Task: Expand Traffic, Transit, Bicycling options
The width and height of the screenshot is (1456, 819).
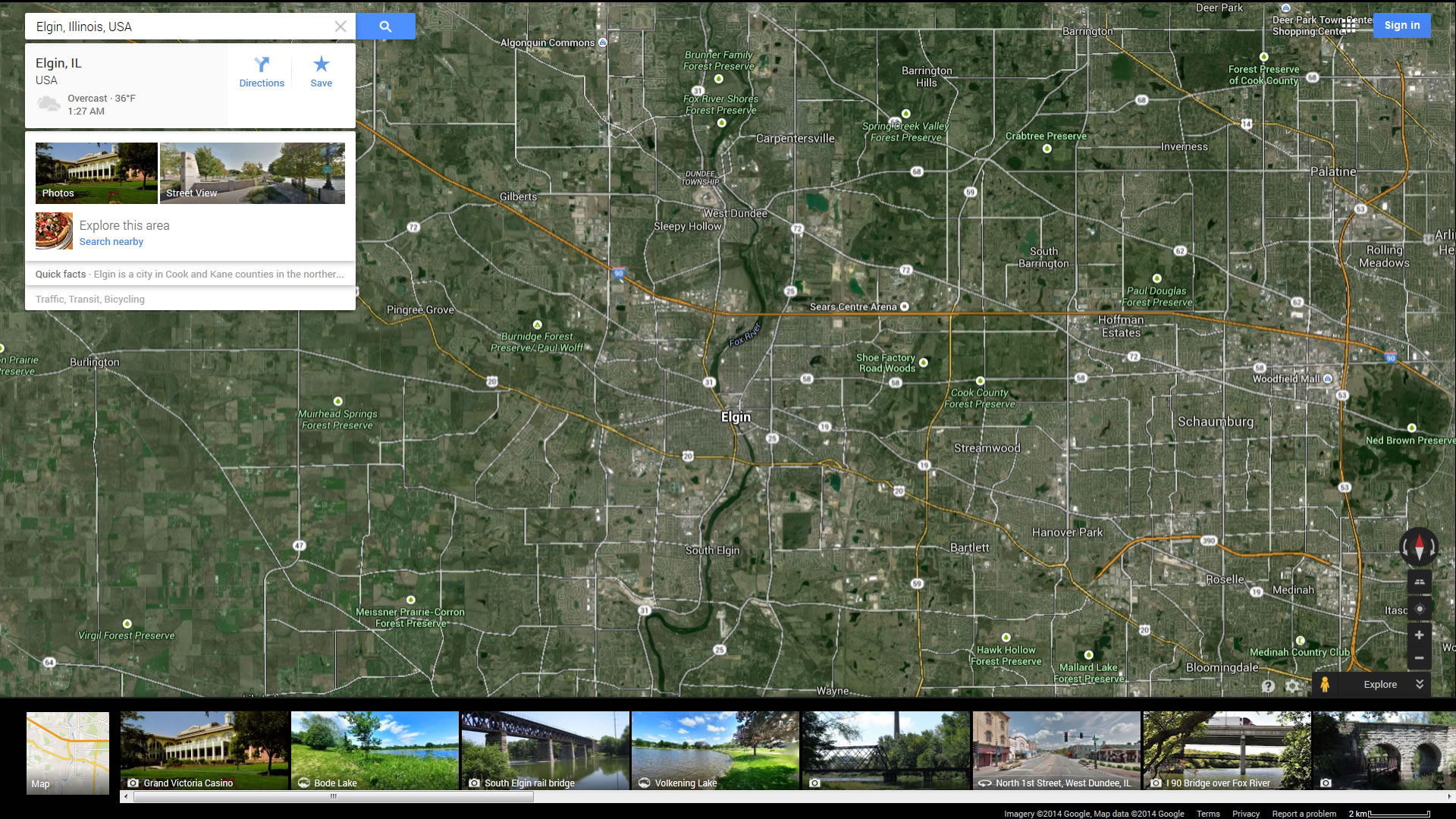Action: click(90, 300)
